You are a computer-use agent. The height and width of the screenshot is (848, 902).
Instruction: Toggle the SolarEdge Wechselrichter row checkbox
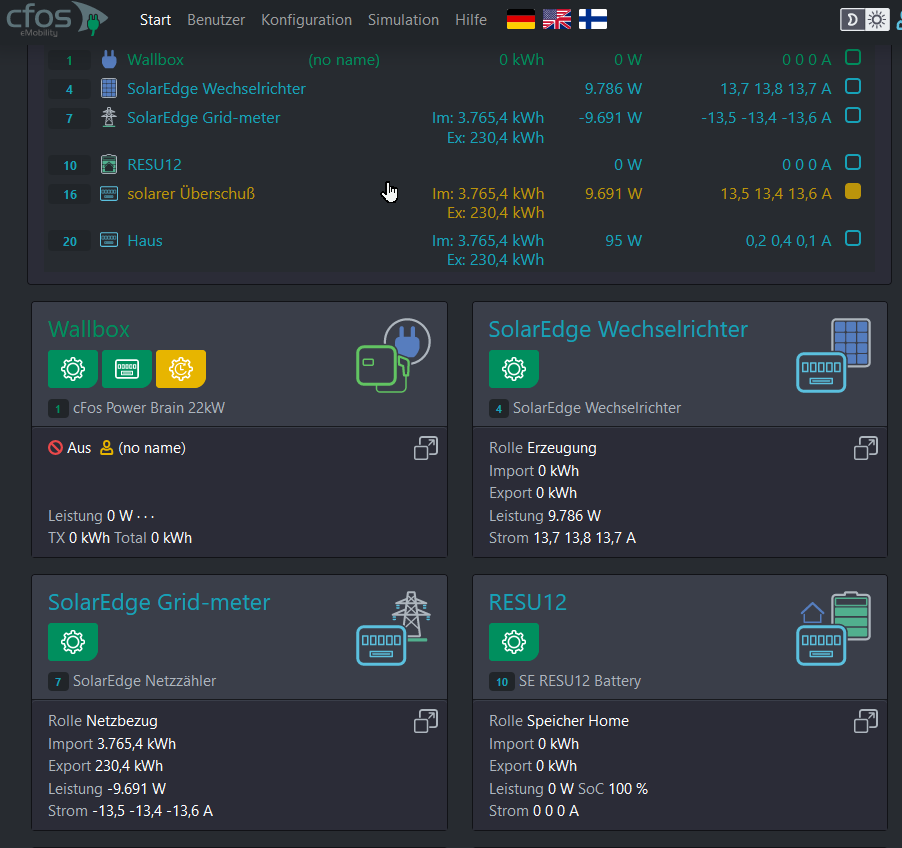(853, 86)
